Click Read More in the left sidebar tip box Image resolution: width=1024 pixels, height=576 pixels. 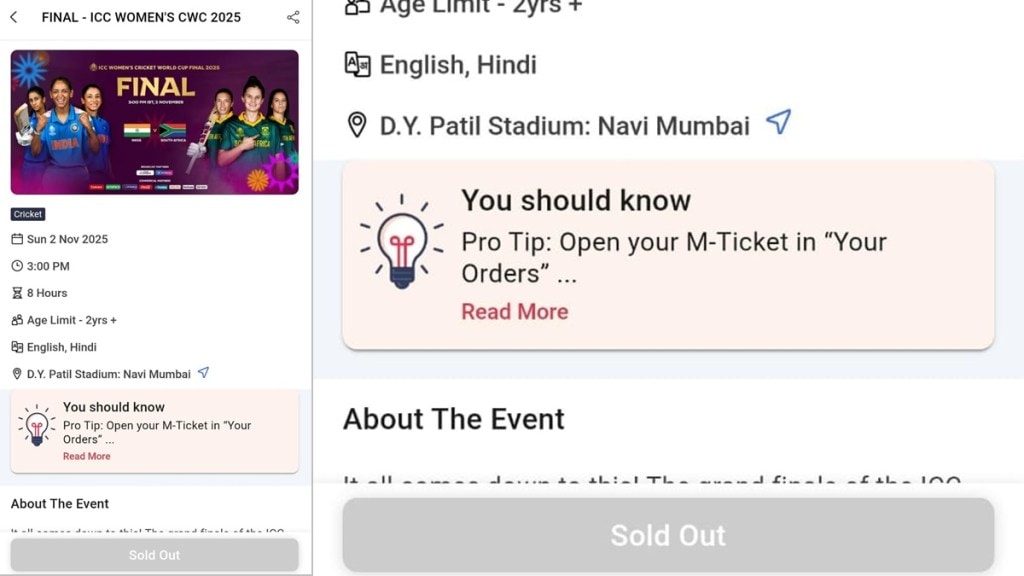[x=86, y=456]
